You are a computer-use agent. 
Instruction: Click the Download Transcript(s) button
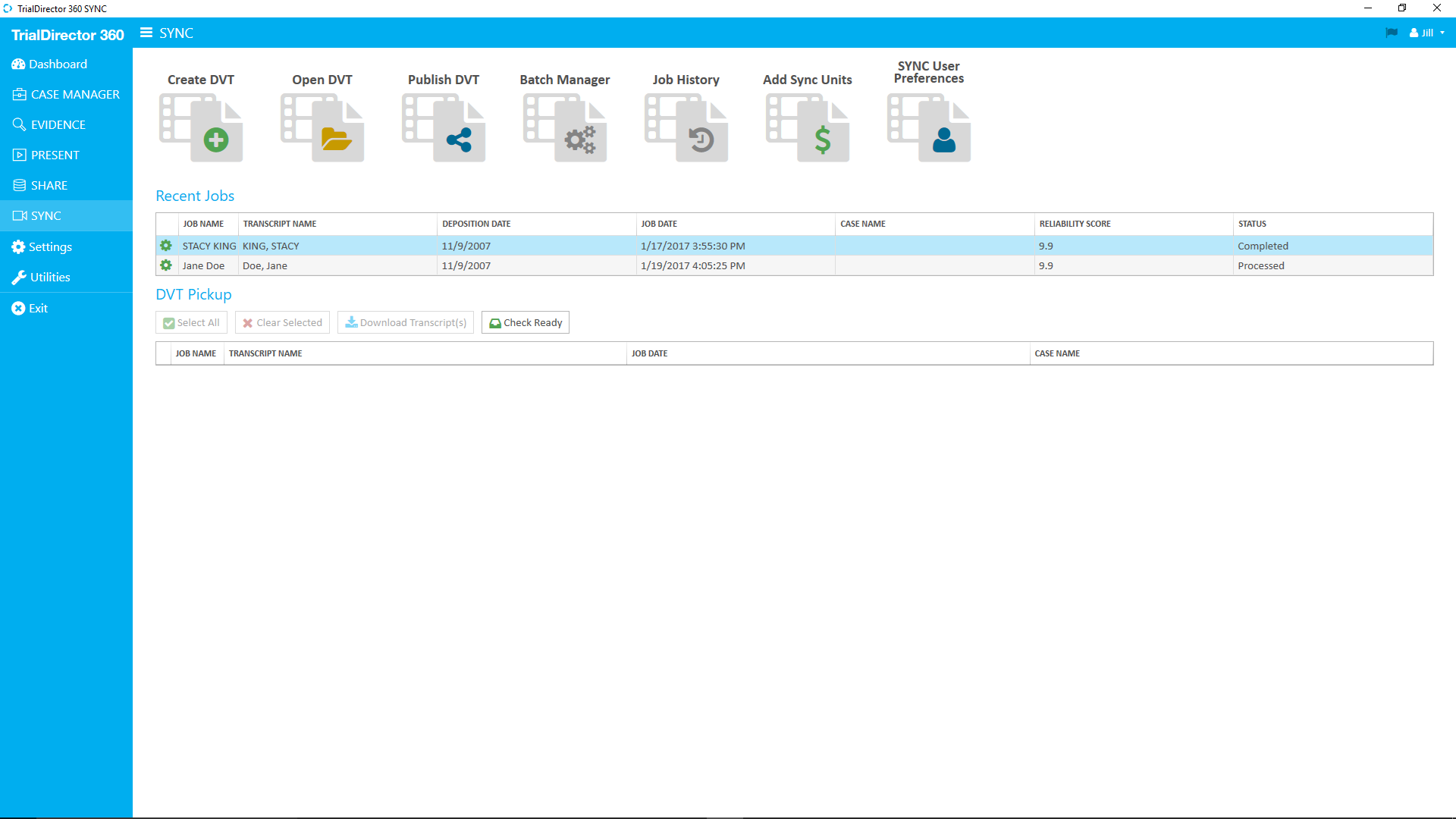click(406, 322)
